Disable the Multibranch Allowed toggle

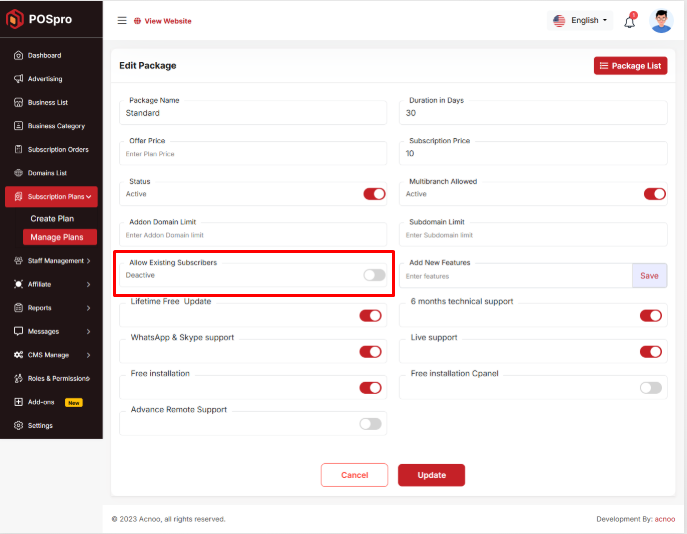pos(654,194)
